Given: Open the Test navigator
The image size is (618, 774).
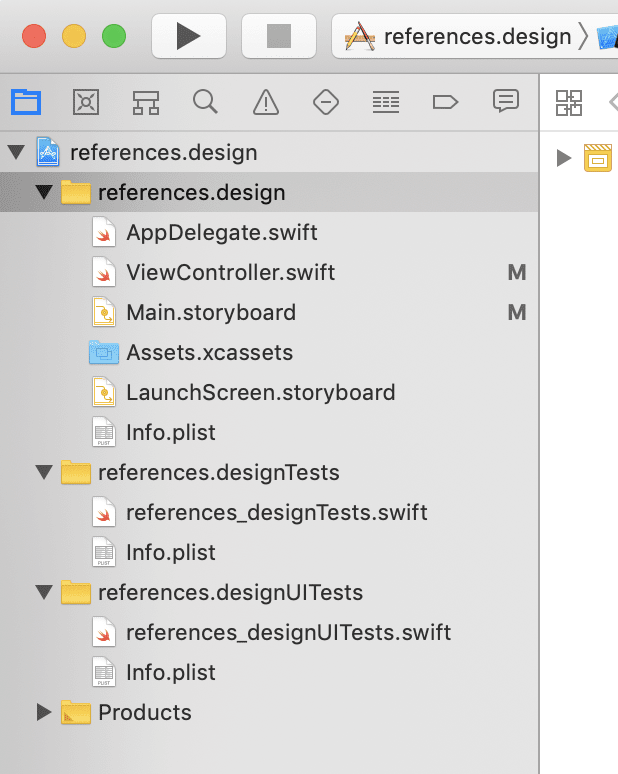Looking at the screenshot, I should [x=326, y=101].
